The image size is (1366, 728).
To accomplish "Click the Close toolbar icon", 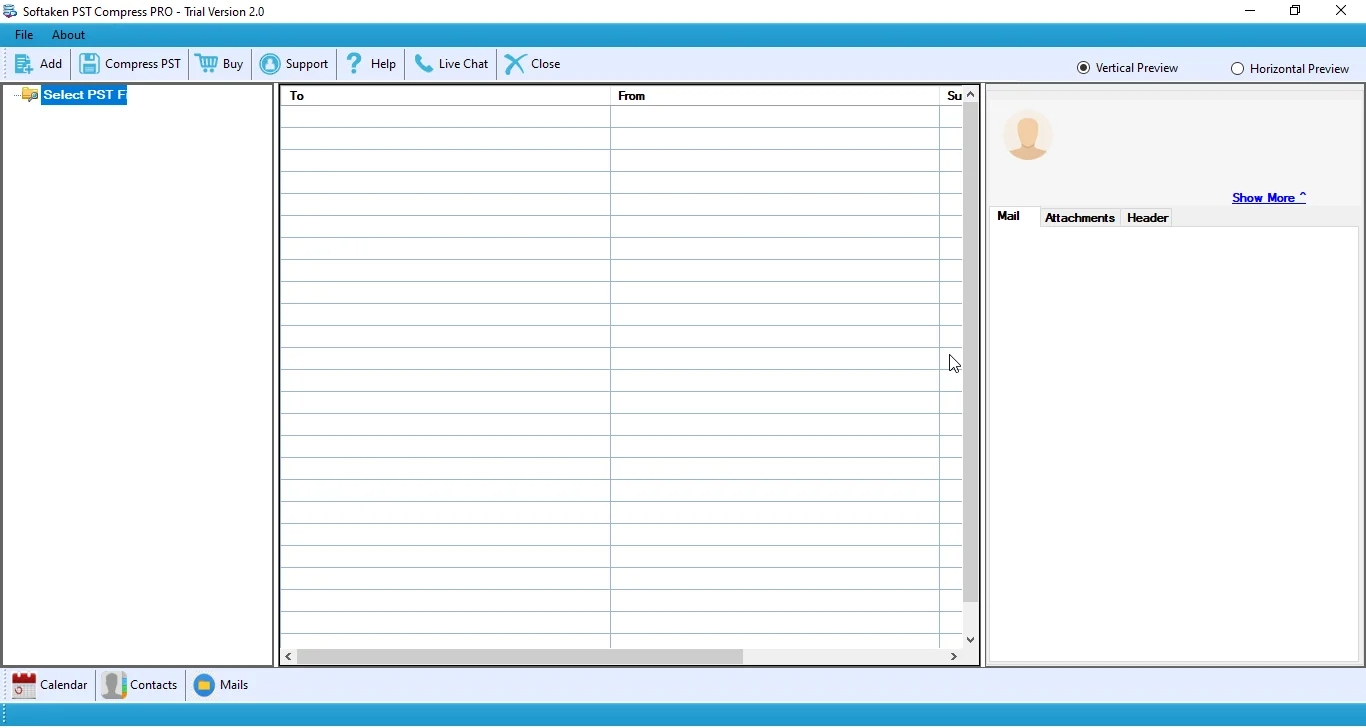I will [x=514, y=63].
